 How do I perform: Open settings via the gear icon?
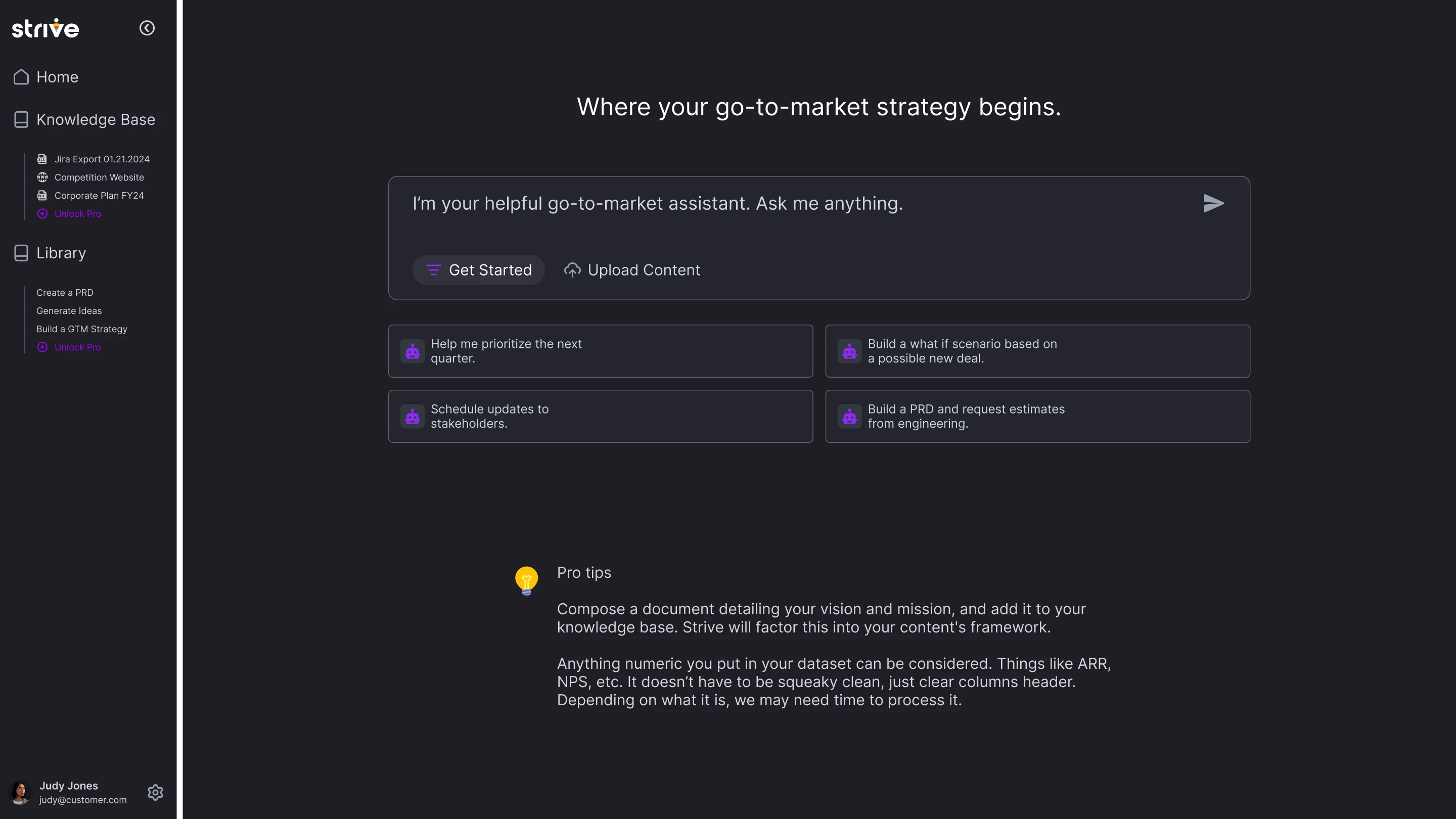tap(155, 792)
